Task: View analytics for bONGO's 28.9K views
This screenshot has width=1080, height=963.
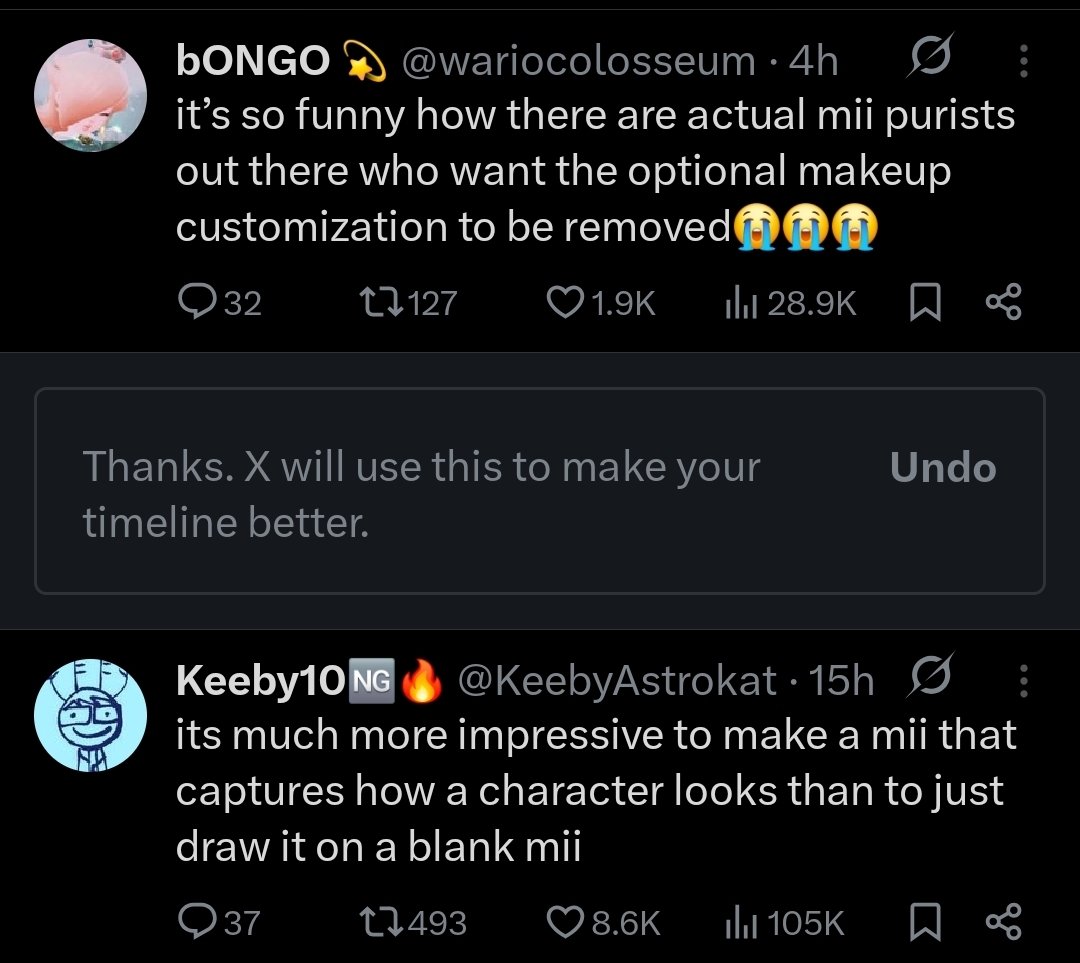Action: point(737,302)
